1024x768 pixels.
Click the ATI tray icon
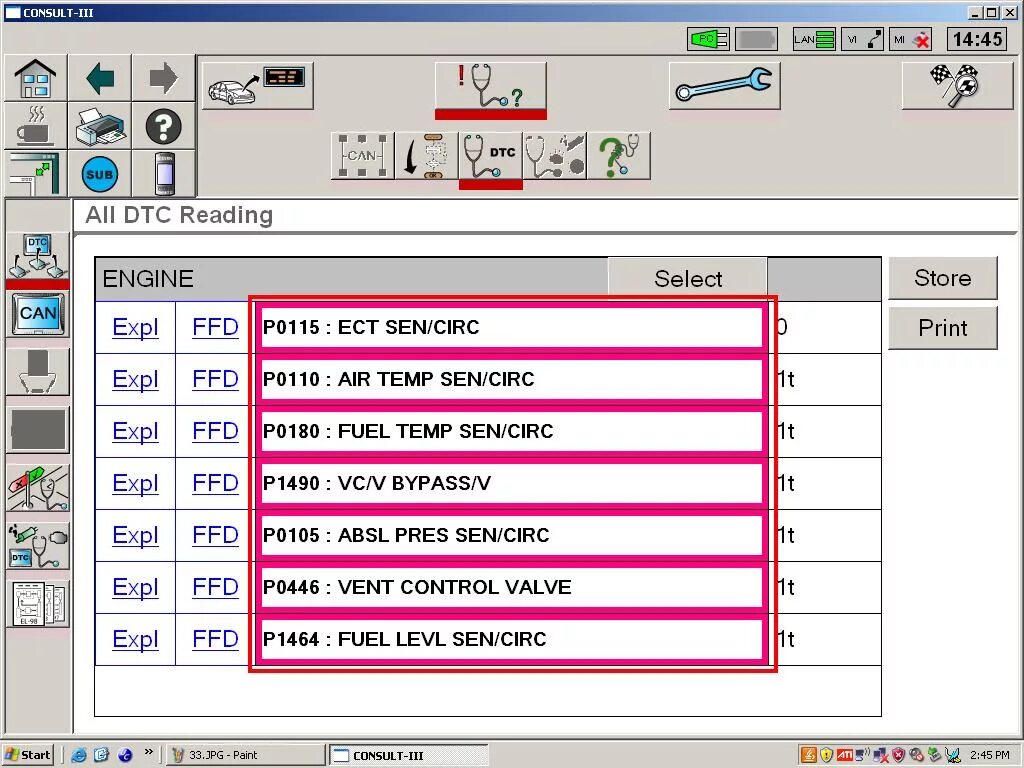tap(844, 755)
